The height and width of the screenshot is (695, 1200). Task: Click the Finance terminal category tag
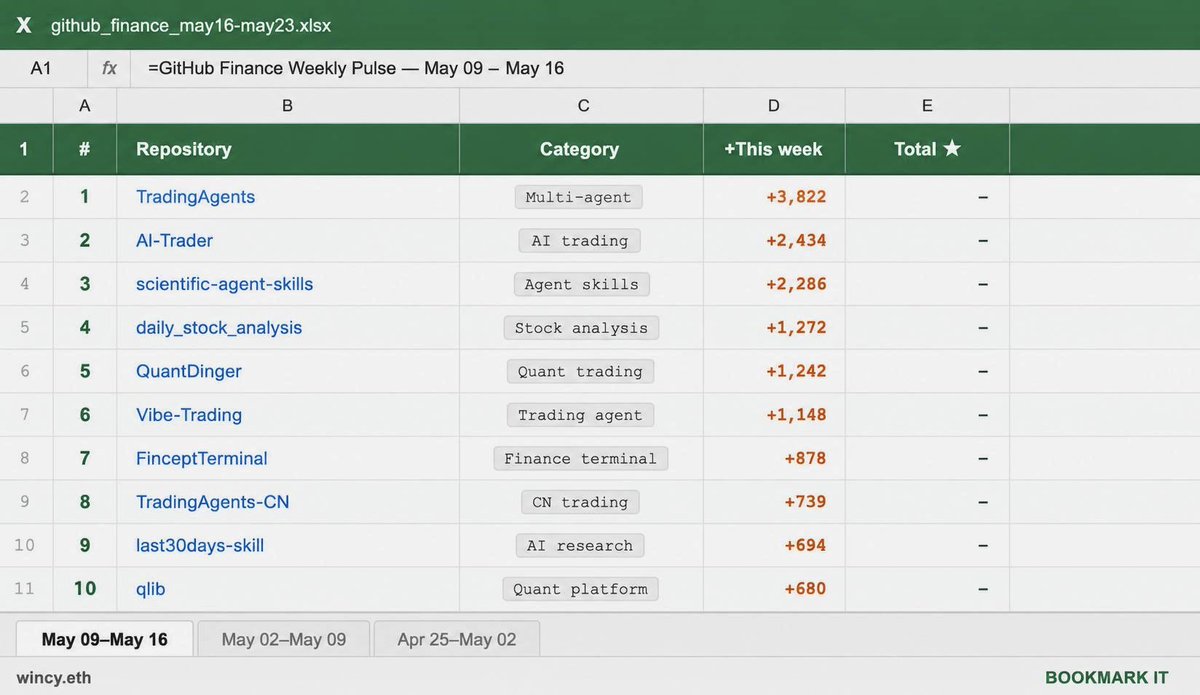pyautogui.click(x=580, y=458)
